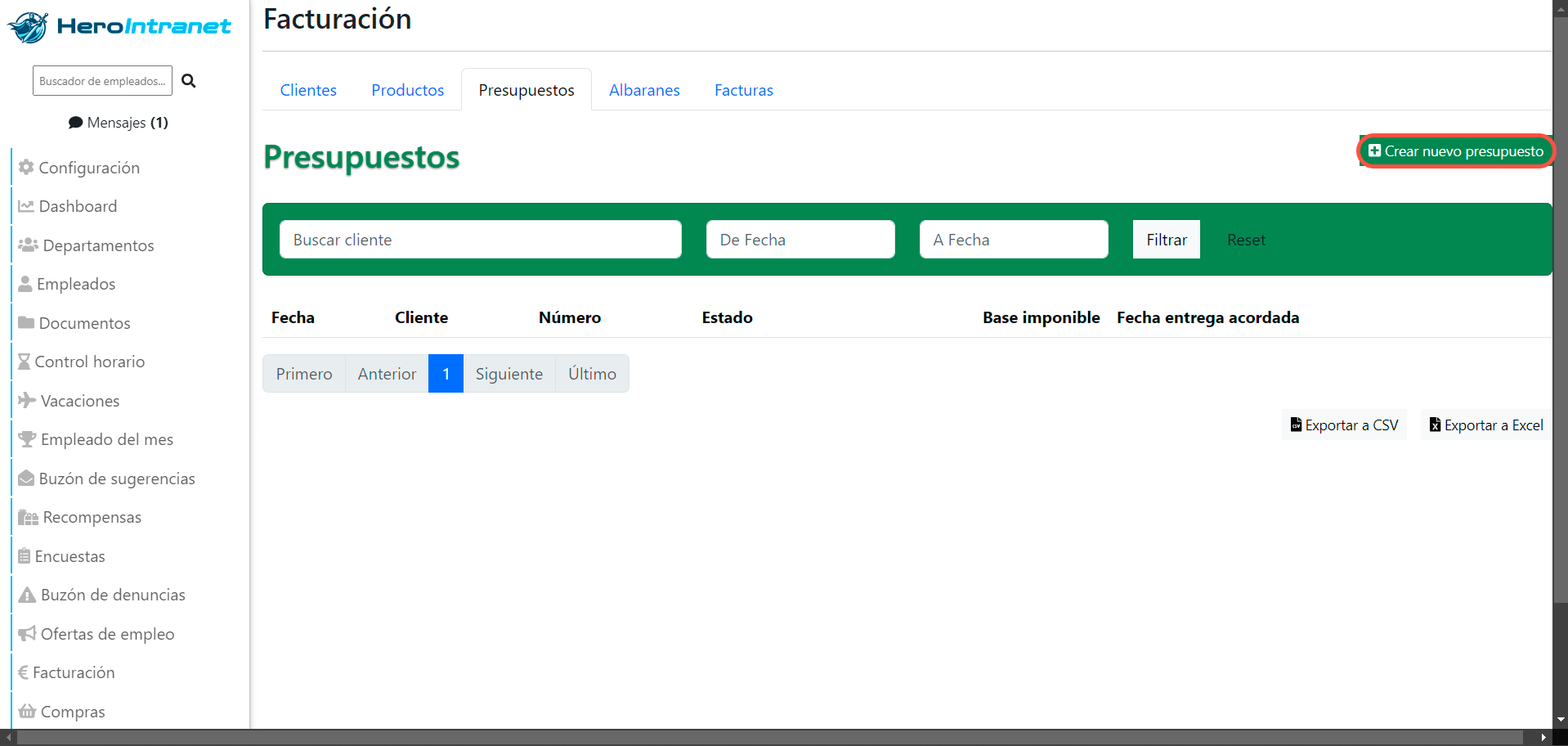Click the Reset link
This screenshot has height=746, width=1568.
pyautogui.click(x=1246, y=240)
